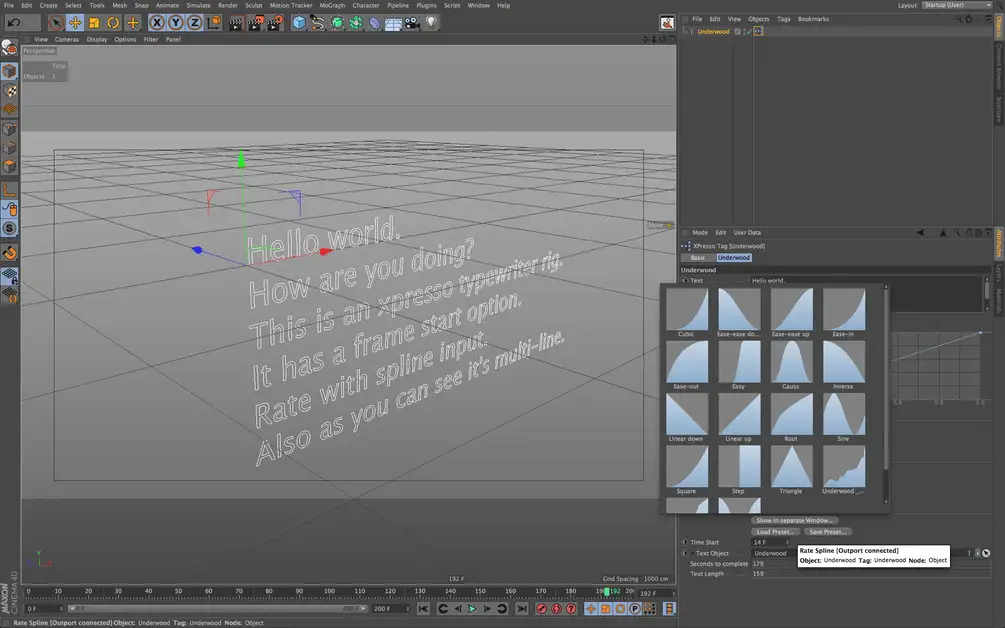
Task: Open the User Data menu
Action: click(747, 233)
